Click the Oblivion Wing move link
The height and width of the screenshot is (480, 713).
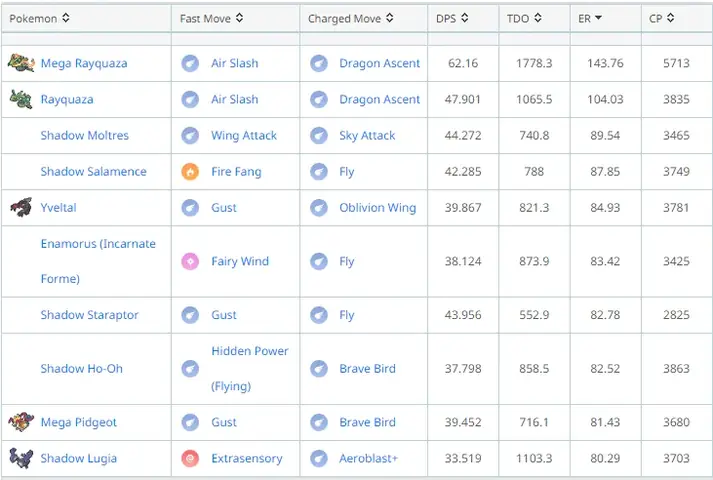click(x=377, y=207)
